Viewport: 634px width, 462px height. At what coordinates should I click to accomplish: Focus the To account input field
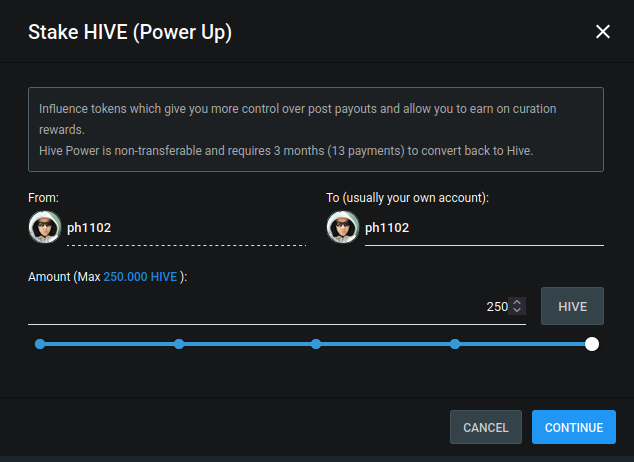pyautogui.click(x=484, y=228)
